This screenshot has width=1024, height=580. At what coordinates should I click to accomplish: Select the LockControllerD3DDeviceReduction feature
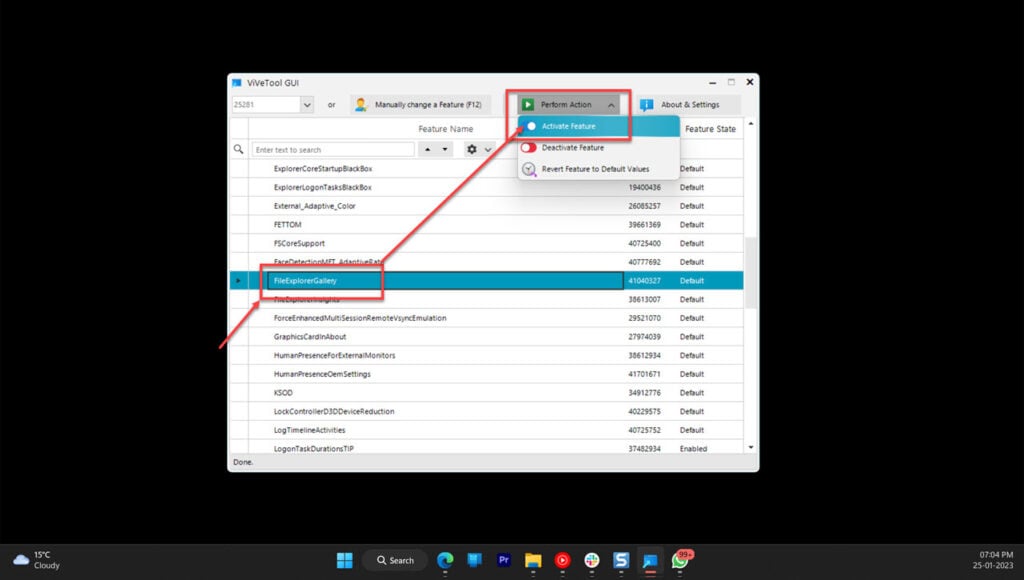click(x=334, y=411)
